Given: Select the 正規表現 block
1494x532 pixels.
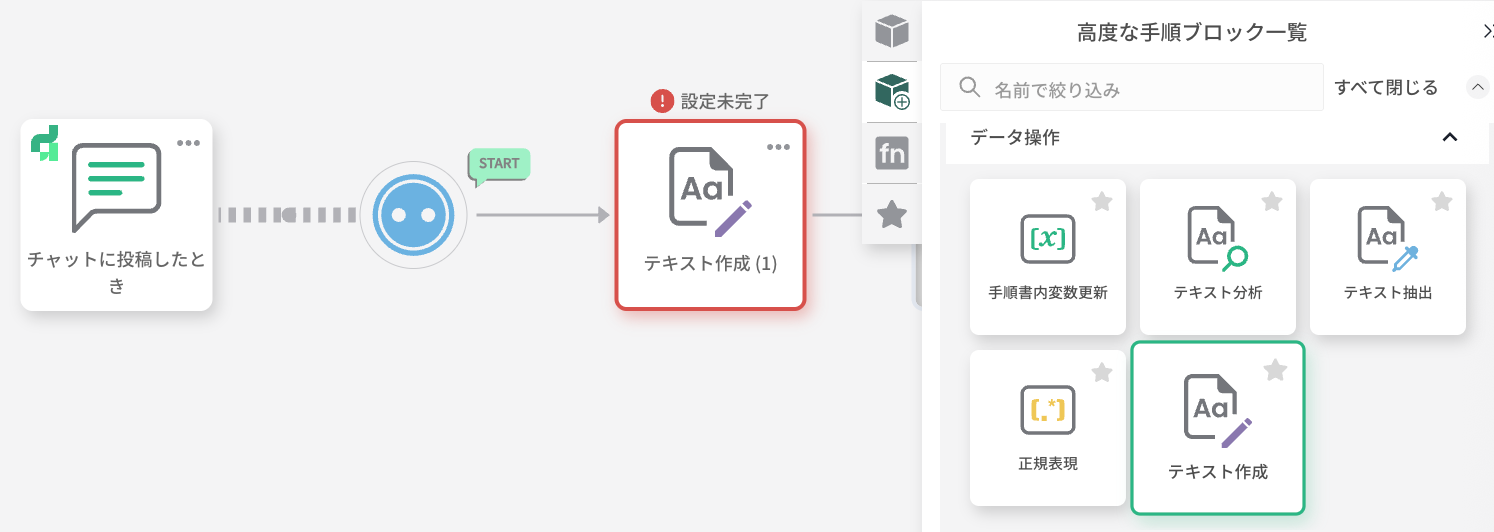Looking at the screenshot, I should pos(1047,427).
